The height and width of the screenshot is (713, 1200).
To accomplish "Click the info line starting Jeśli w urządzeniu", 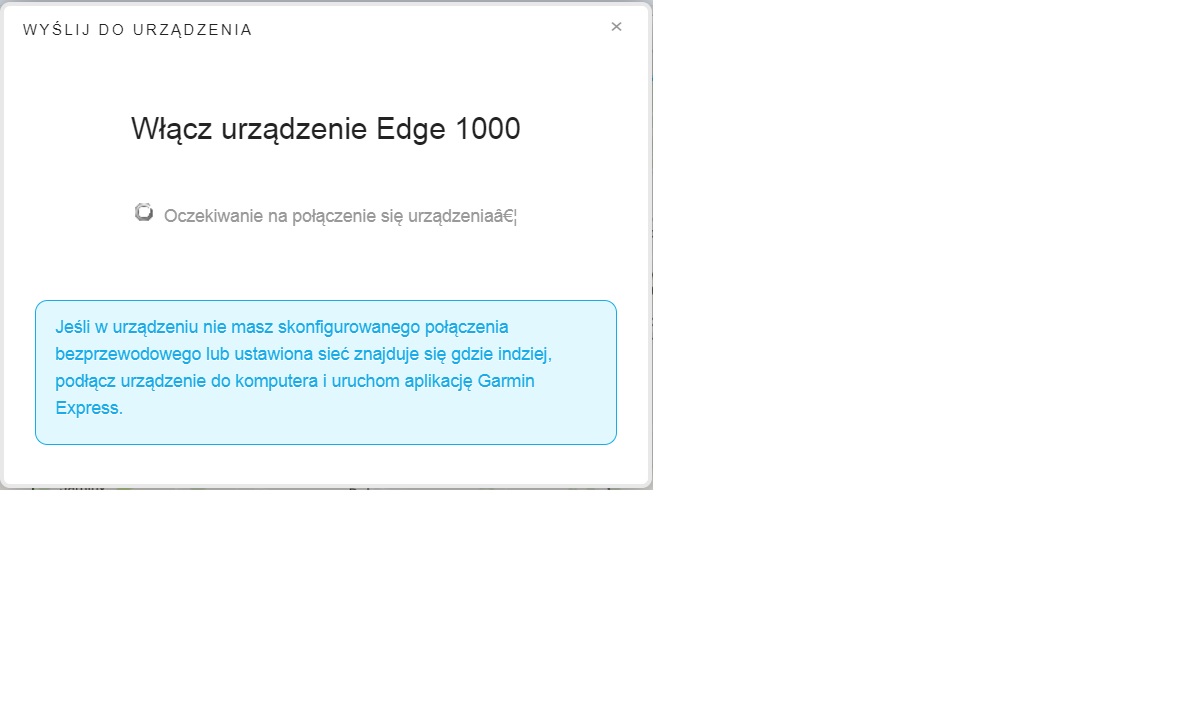I will [282, 327].
